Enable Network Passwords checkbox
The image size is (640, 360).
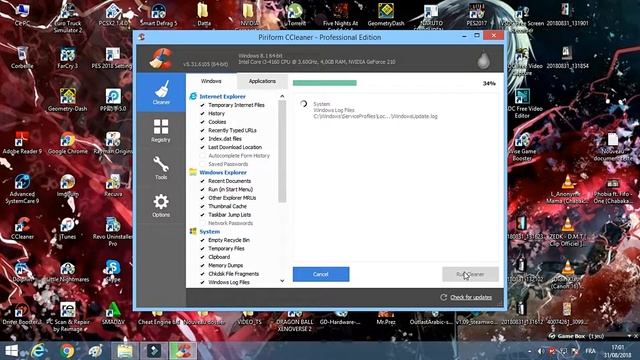coord(202,223)
